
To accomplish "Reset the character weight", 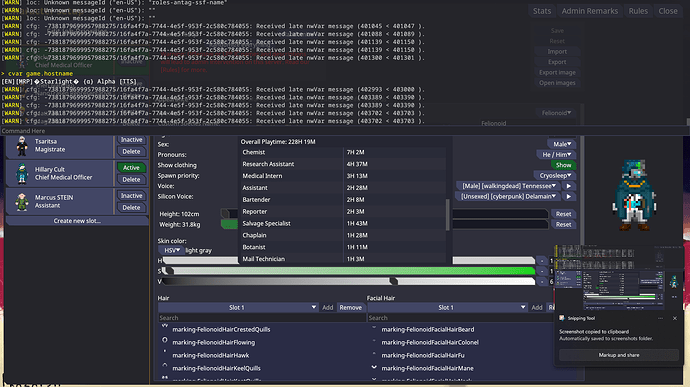I will (x=563, y=225).
